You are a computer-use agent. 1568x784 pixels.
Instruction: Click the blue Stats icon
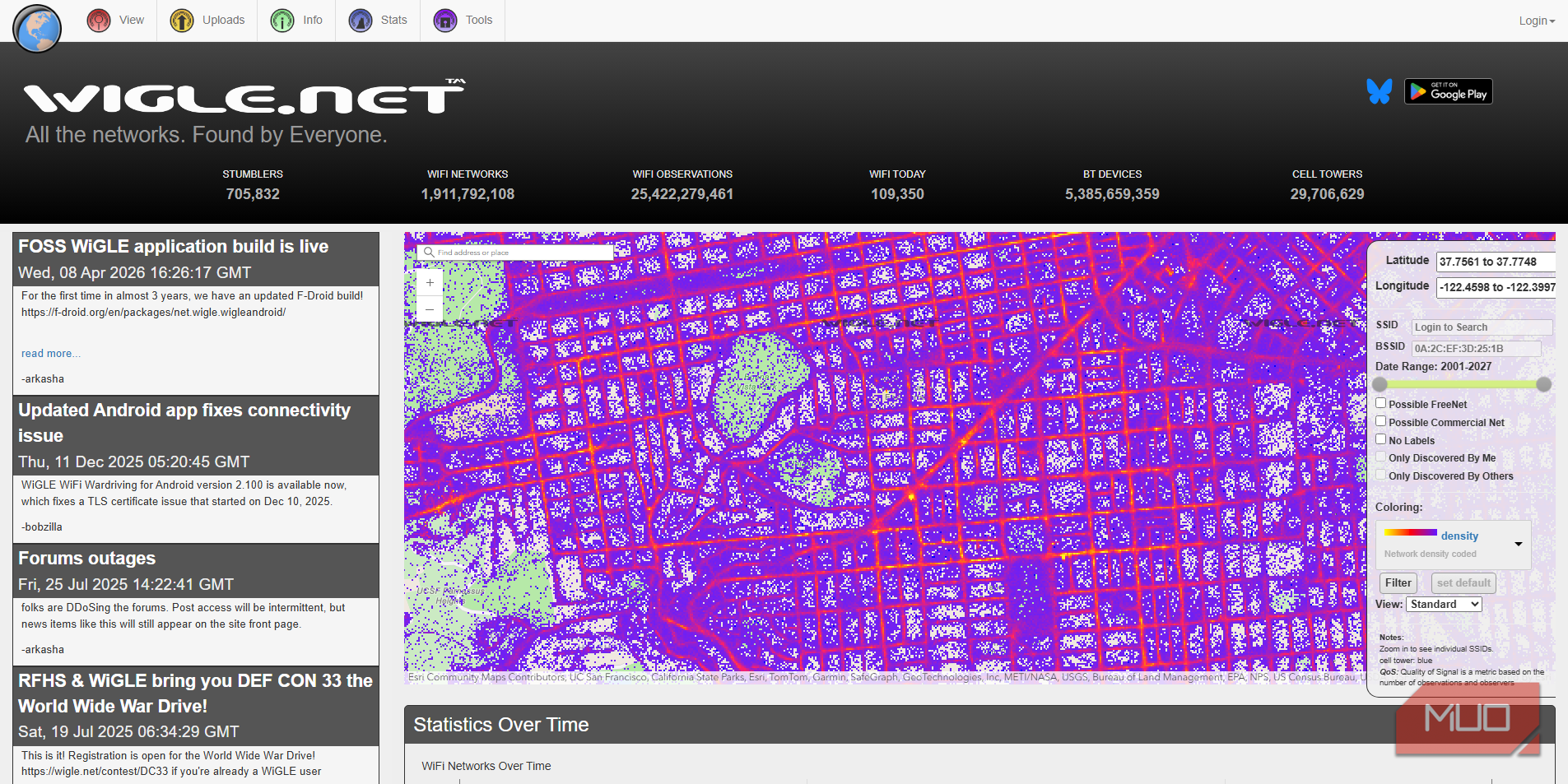tap(361, 21)
